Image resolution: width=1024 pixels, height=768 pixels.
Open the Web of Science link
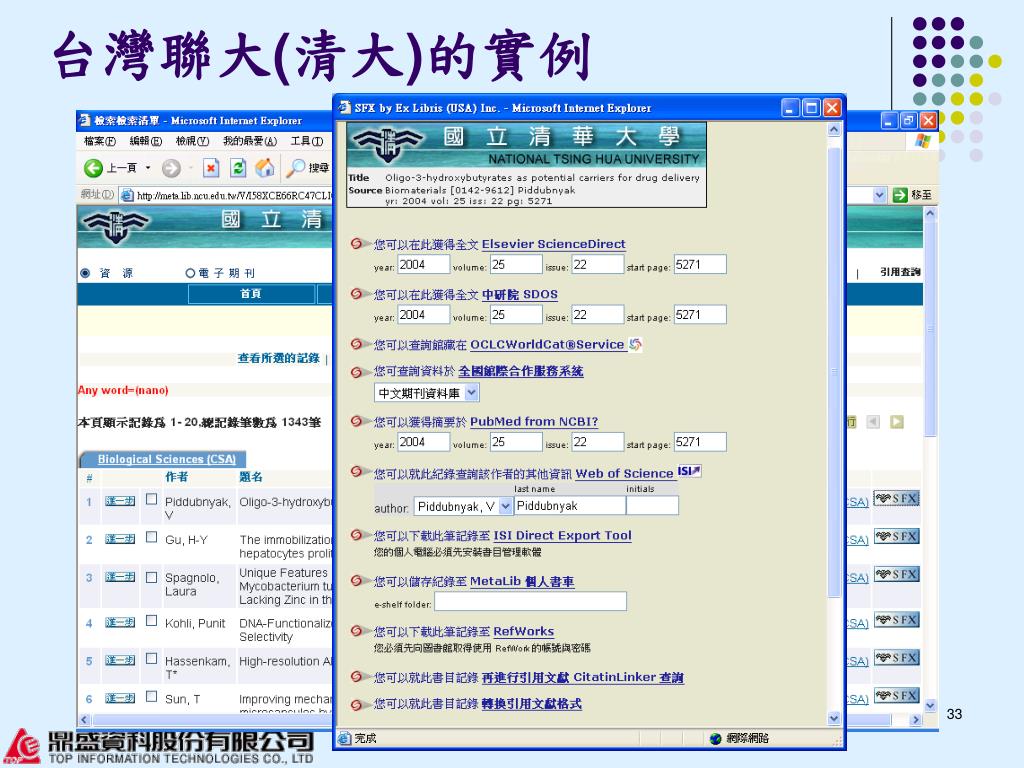[624, 473]
